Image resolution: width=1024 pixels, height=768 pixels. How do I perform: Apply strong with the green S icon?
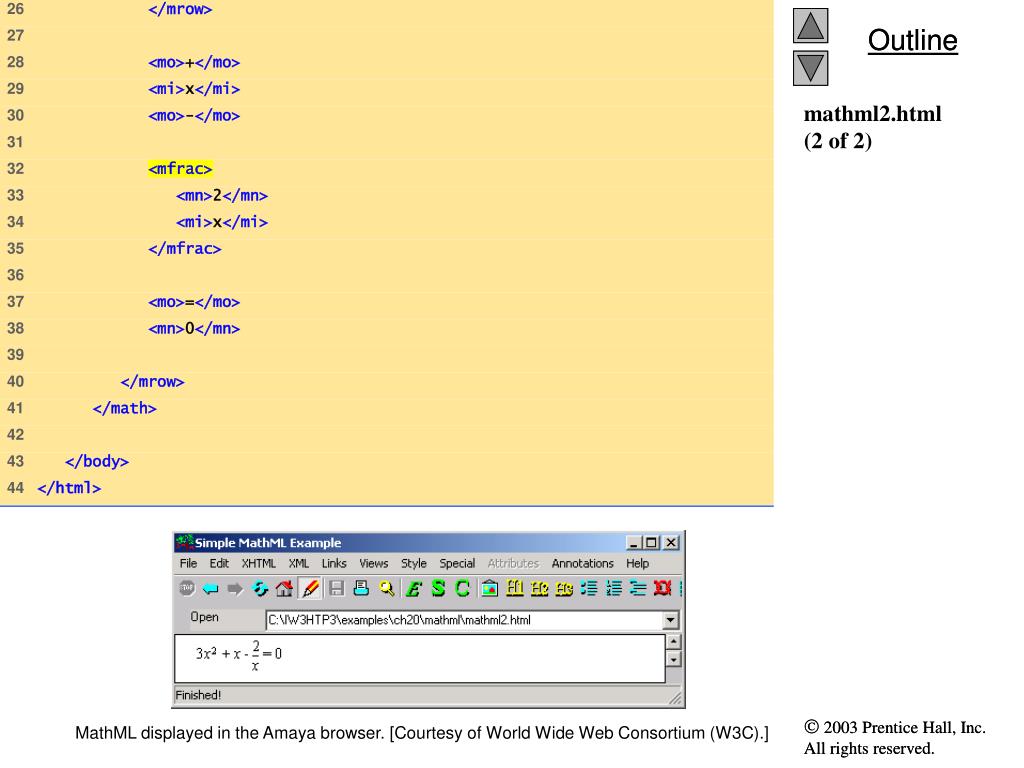tap(438, 588)
